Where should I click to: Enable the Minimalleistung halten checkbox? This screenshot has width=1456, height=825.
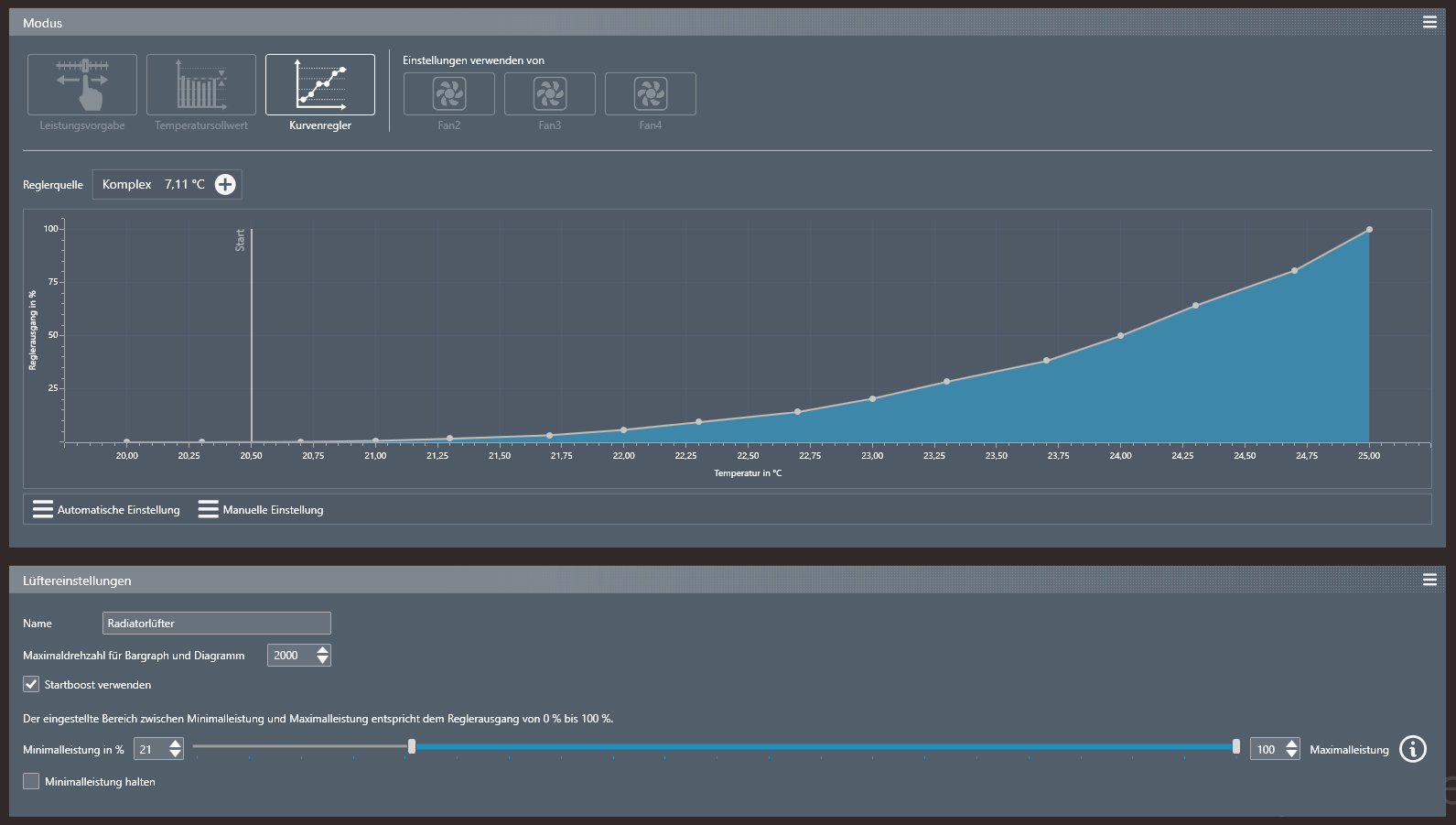[31, 781]
